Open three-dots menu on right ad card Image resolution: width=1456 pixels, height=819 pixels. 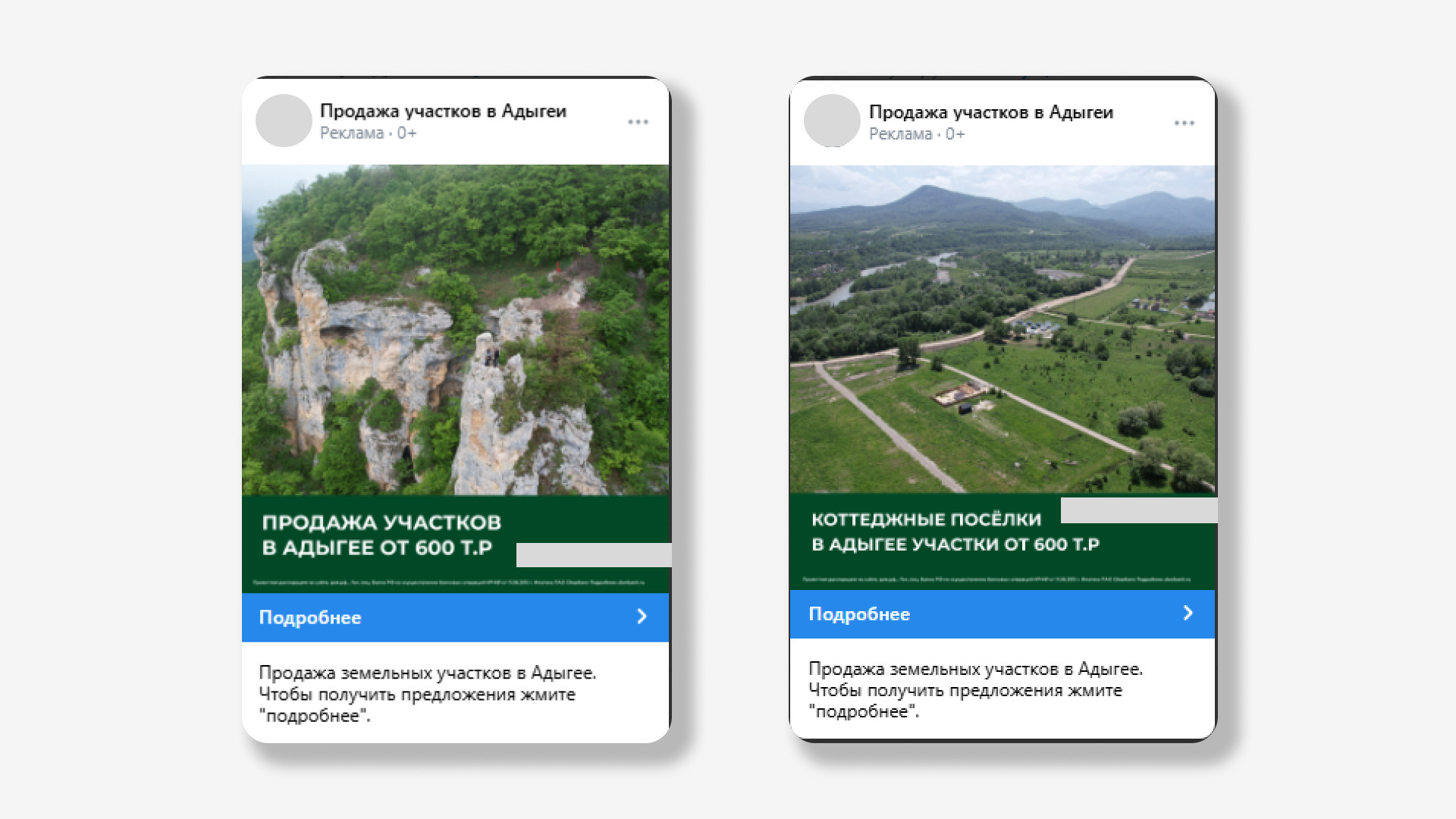pyautogui.click(x=1184, y=123)
